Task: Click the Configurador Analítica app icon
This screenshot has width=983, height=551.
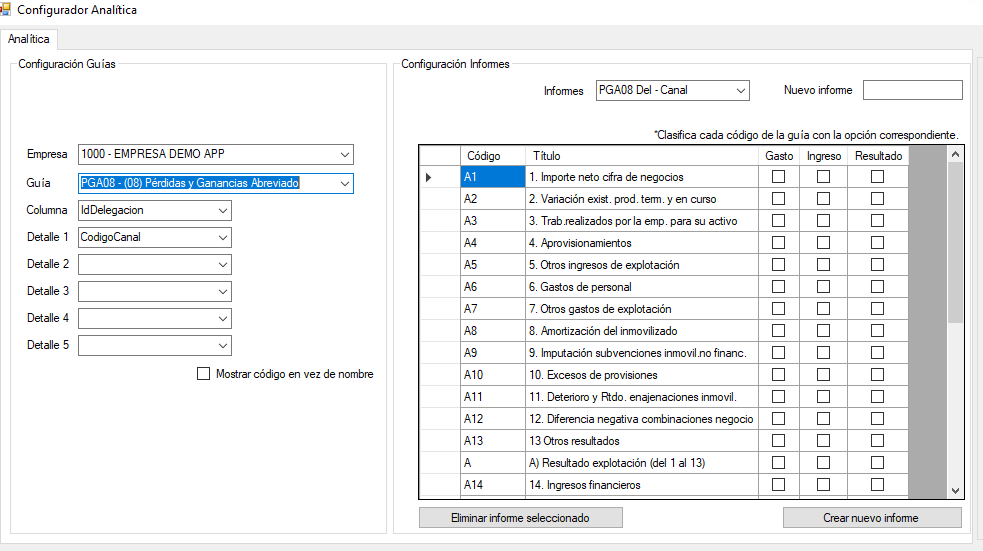Action: pos(5,9)
